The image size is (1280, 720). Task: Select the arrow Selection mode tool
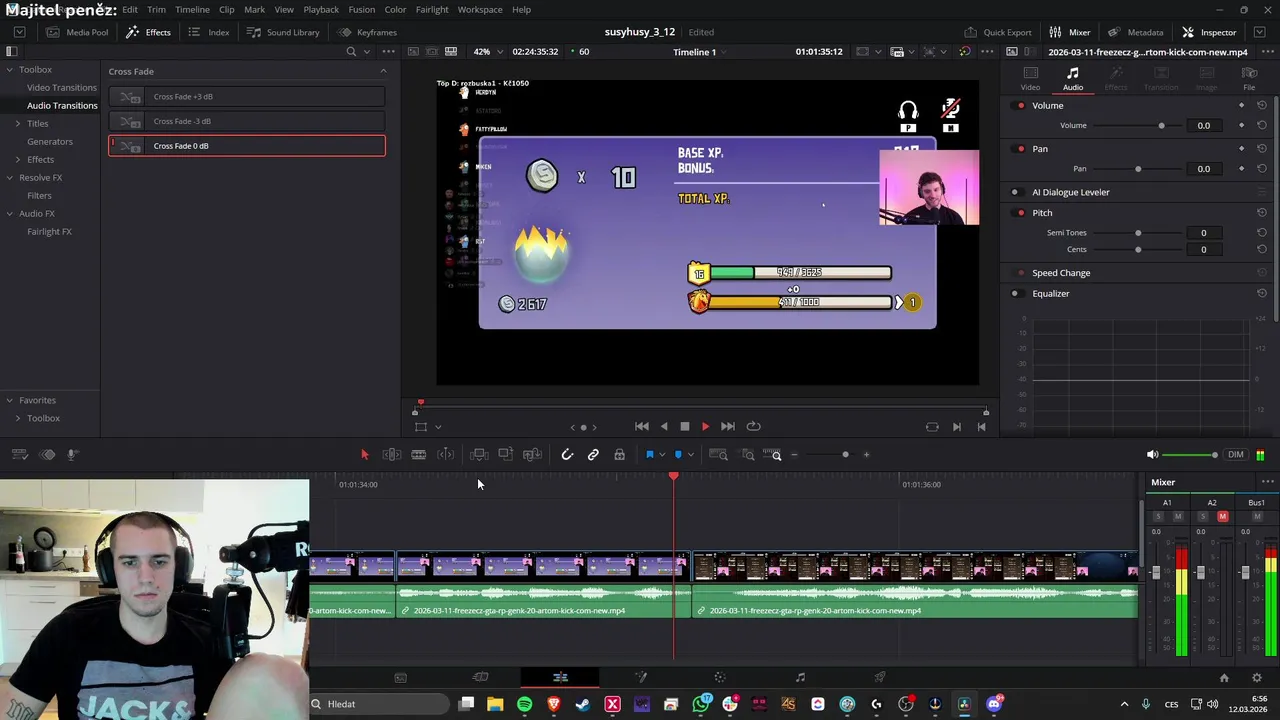[x=364, y=455]
